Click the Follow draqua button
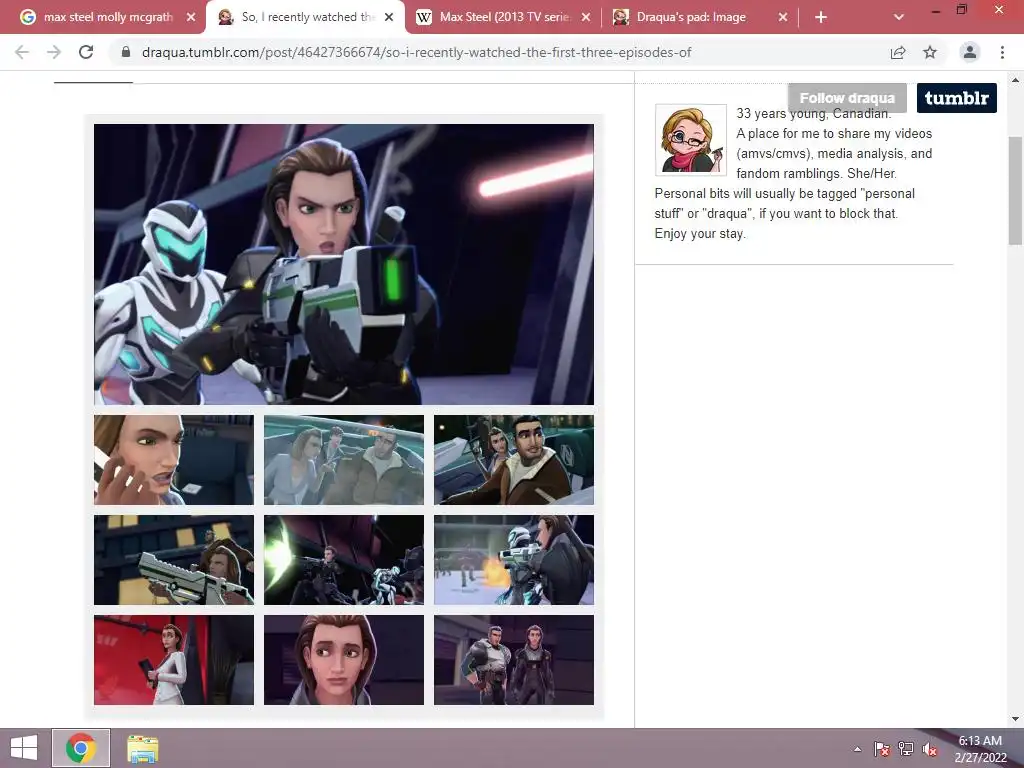 (847, 98)
